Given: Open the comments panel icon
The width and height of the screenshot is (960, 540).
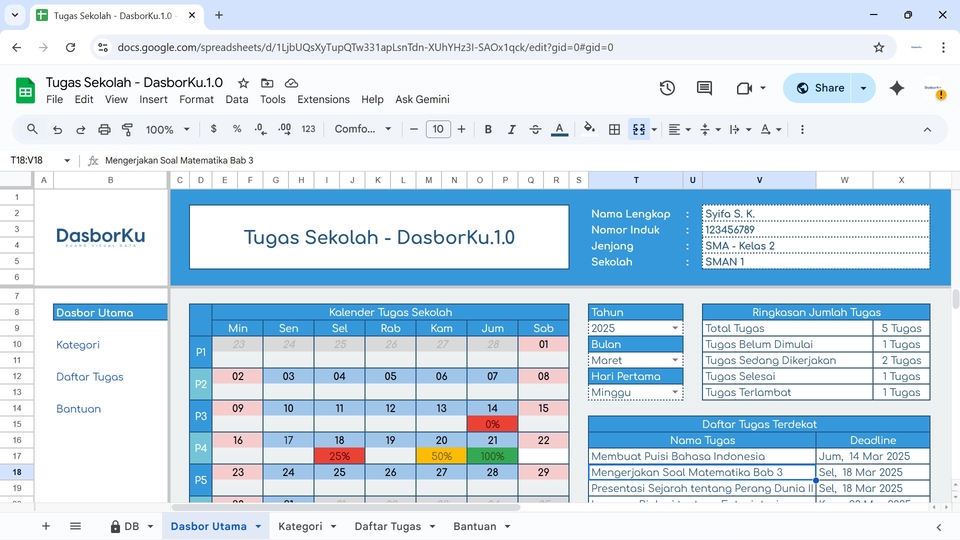Looking at the screenshot, I should click(x=704, y=88).
